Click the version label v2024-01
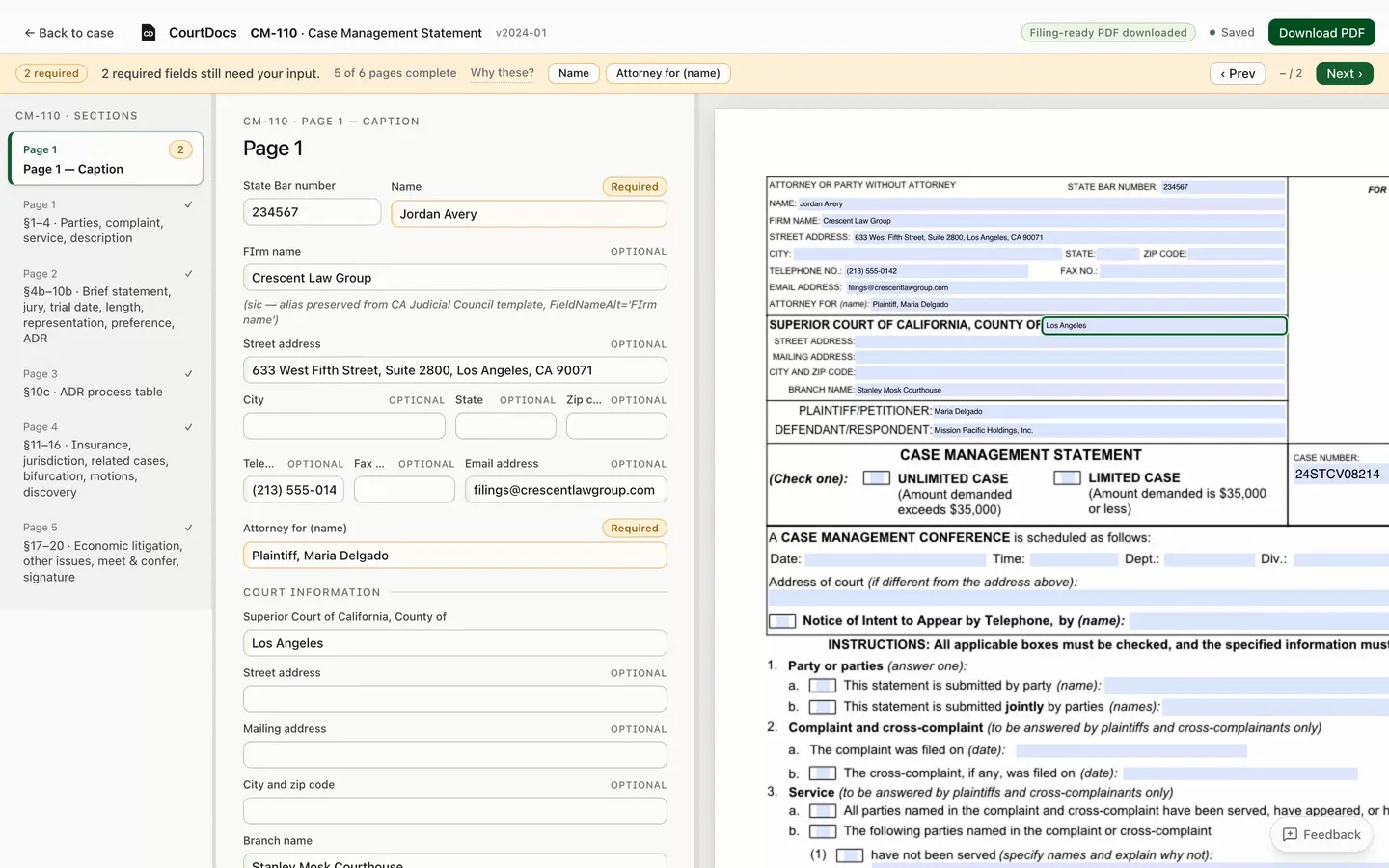This screenshot has height=868, width=1389. (521, 33)
